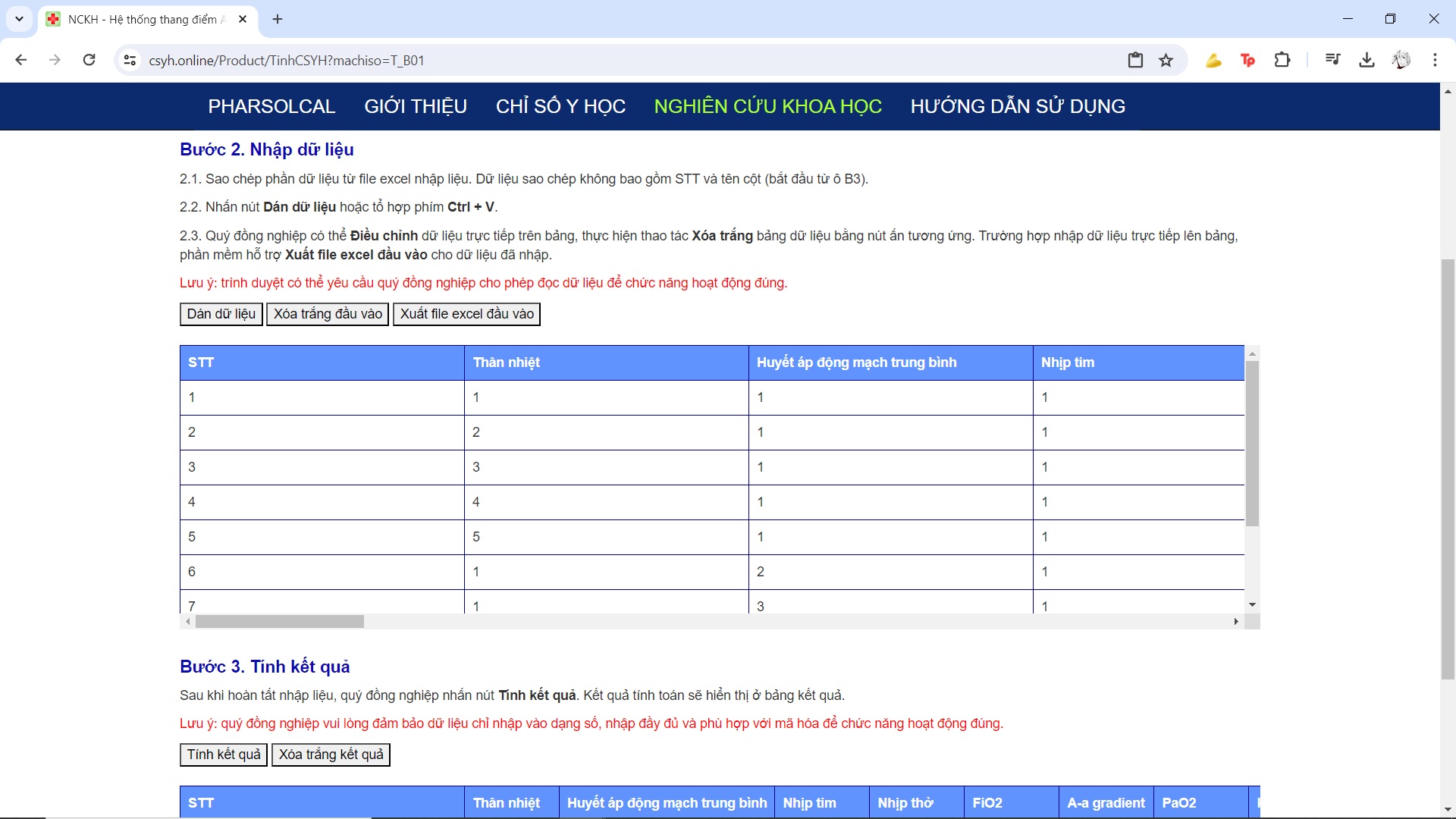
Task: Open the red Tp extension icon
Action: [1247, 60]
